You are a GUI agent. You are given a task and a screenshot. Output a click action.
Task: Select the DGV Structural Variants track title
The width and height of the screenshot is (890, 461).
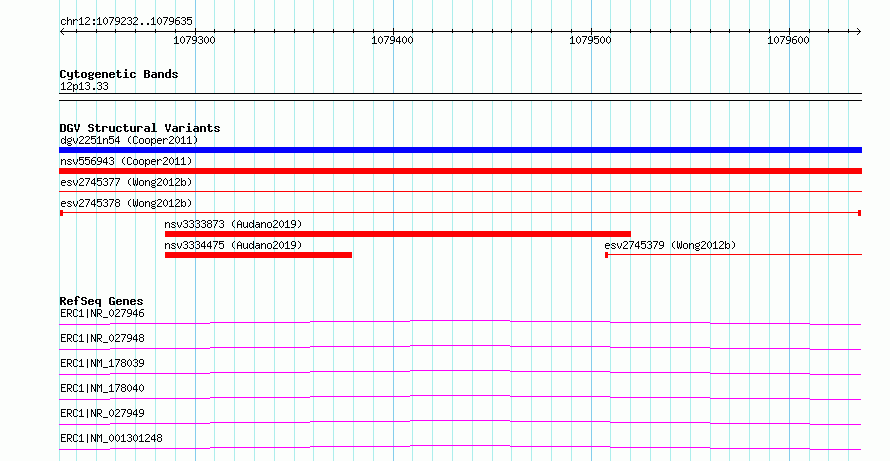[x=140, y=128]
